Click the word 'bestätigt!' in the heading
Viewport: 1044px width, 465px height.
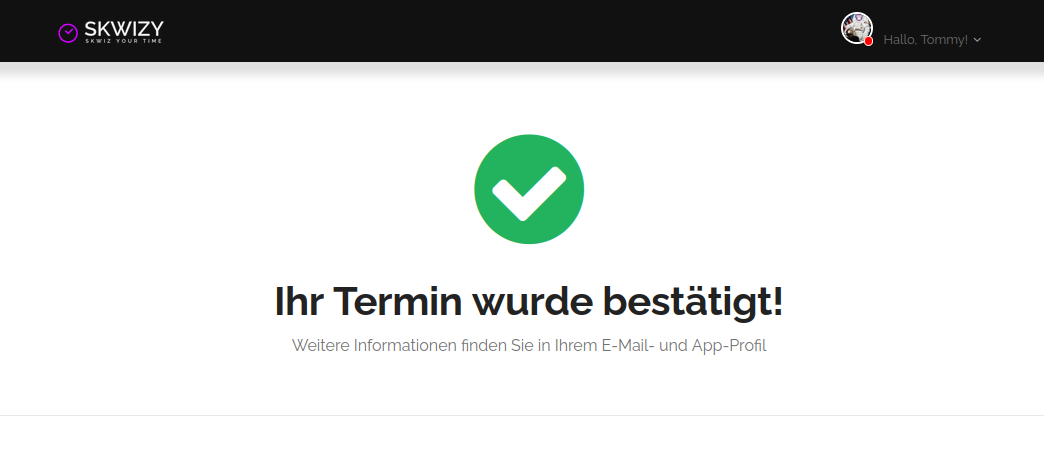click(693, 302)
